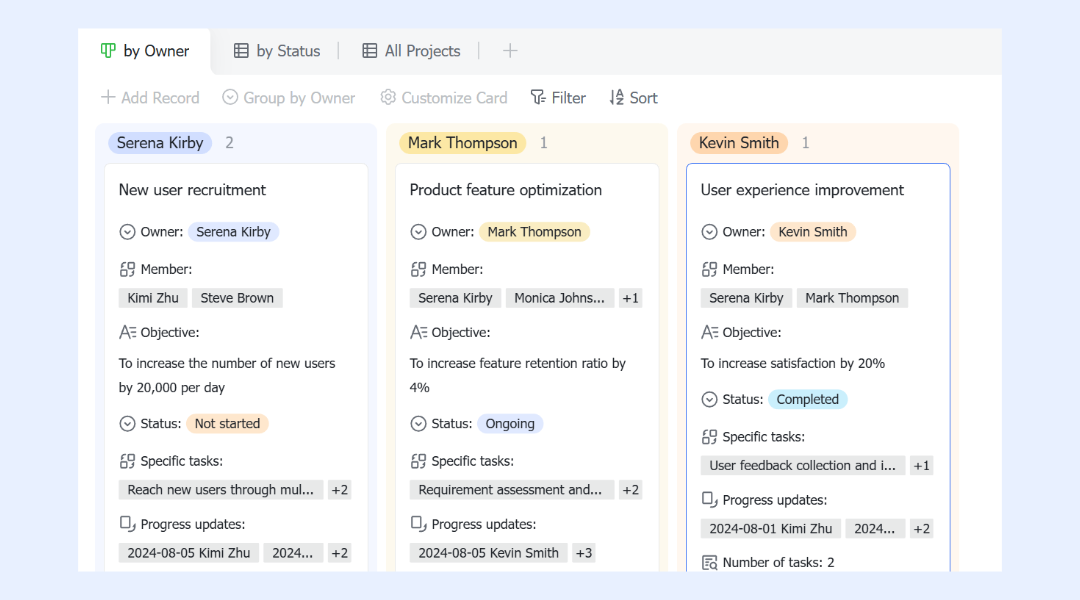Screen dimensions: 1080x600
Task: Open Group by Owner option
Action: [289, 98]
